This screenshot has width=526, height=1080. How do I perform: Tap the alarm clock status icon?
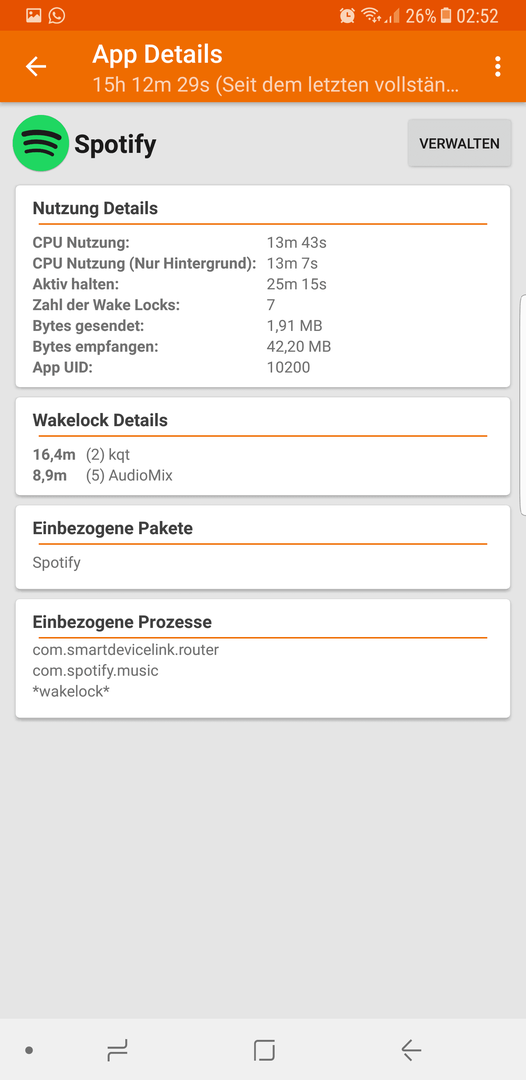(348, 15)
